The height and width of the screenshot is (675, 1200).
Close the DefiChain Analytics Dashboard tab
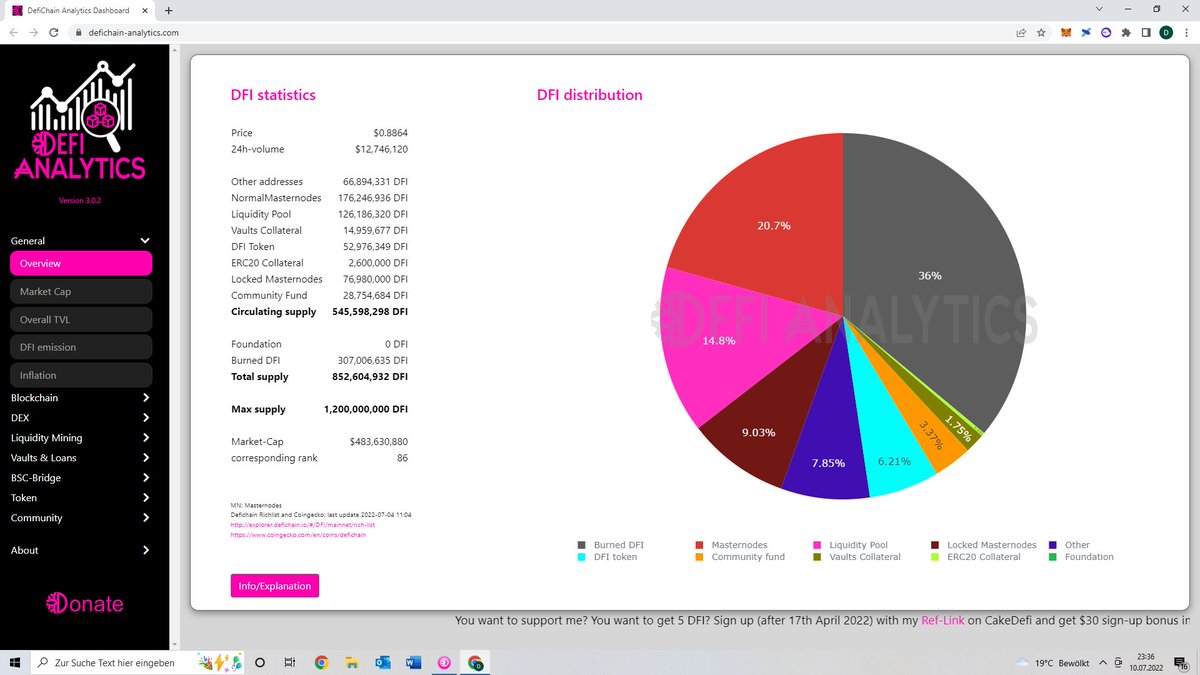146,10
